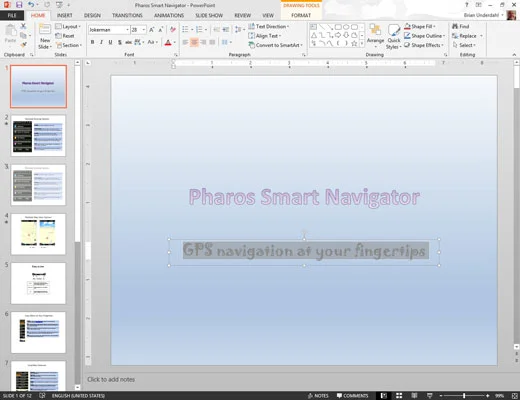The width and height of the screenshot is (520, 400).
Task: Click the Reset slide button
Action: (65, 36)
